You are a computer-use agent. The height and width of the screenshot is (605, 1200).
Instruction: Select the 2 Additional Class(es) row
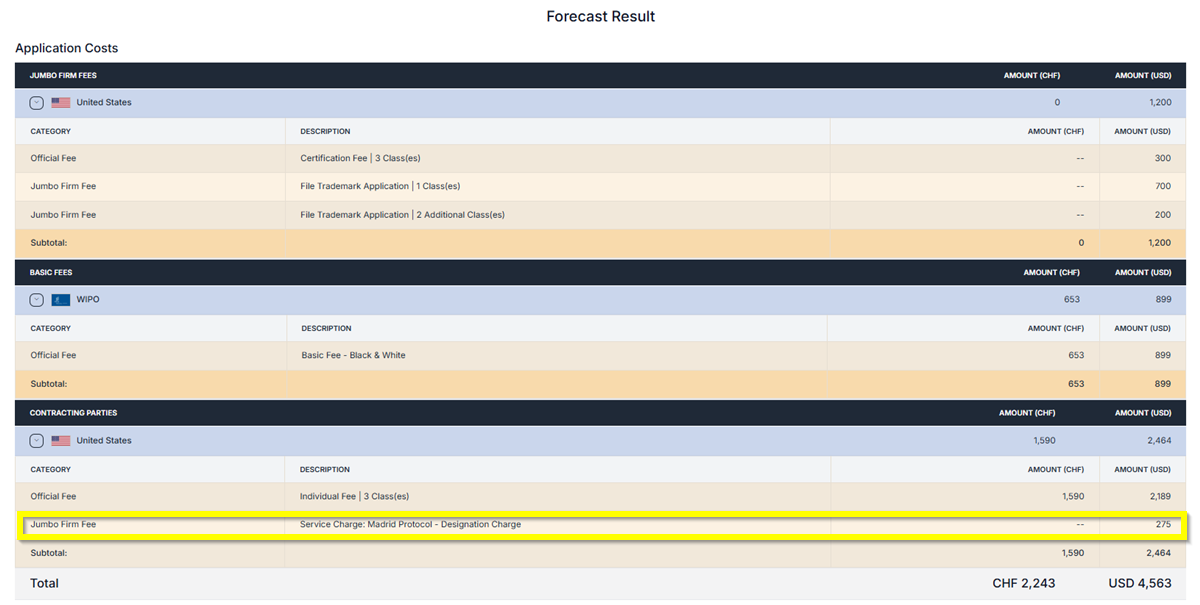402,215
